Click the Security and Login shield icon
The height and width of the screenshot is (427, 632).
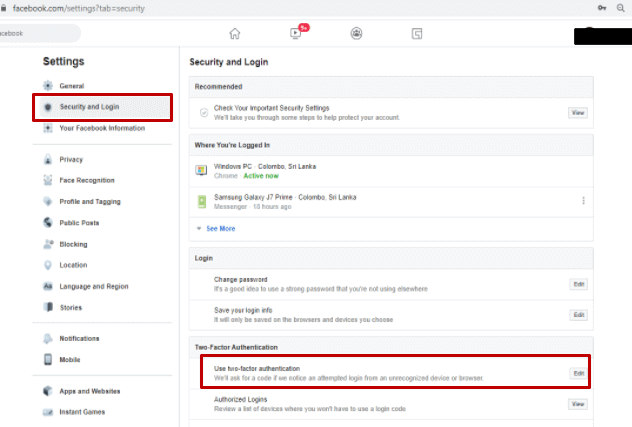point(48,107)
